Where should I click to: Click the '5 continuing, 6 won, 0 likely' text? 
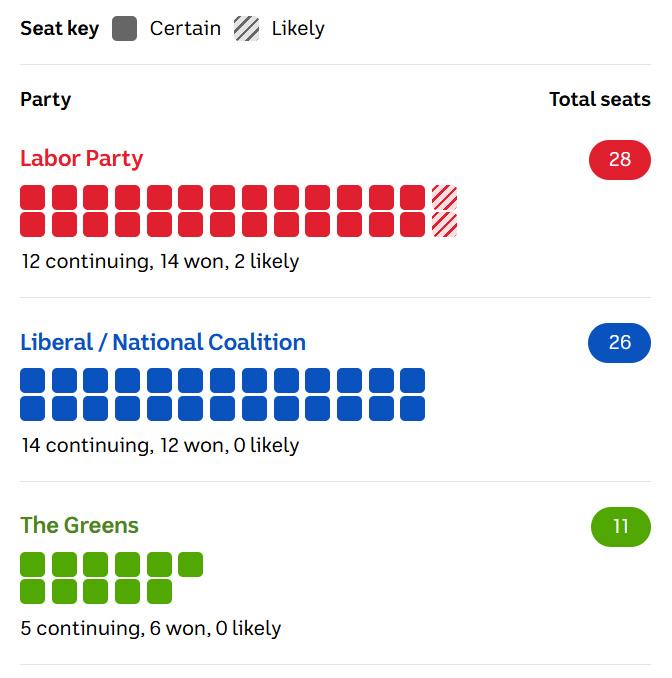pyautogui.click(x=151, y=628)
